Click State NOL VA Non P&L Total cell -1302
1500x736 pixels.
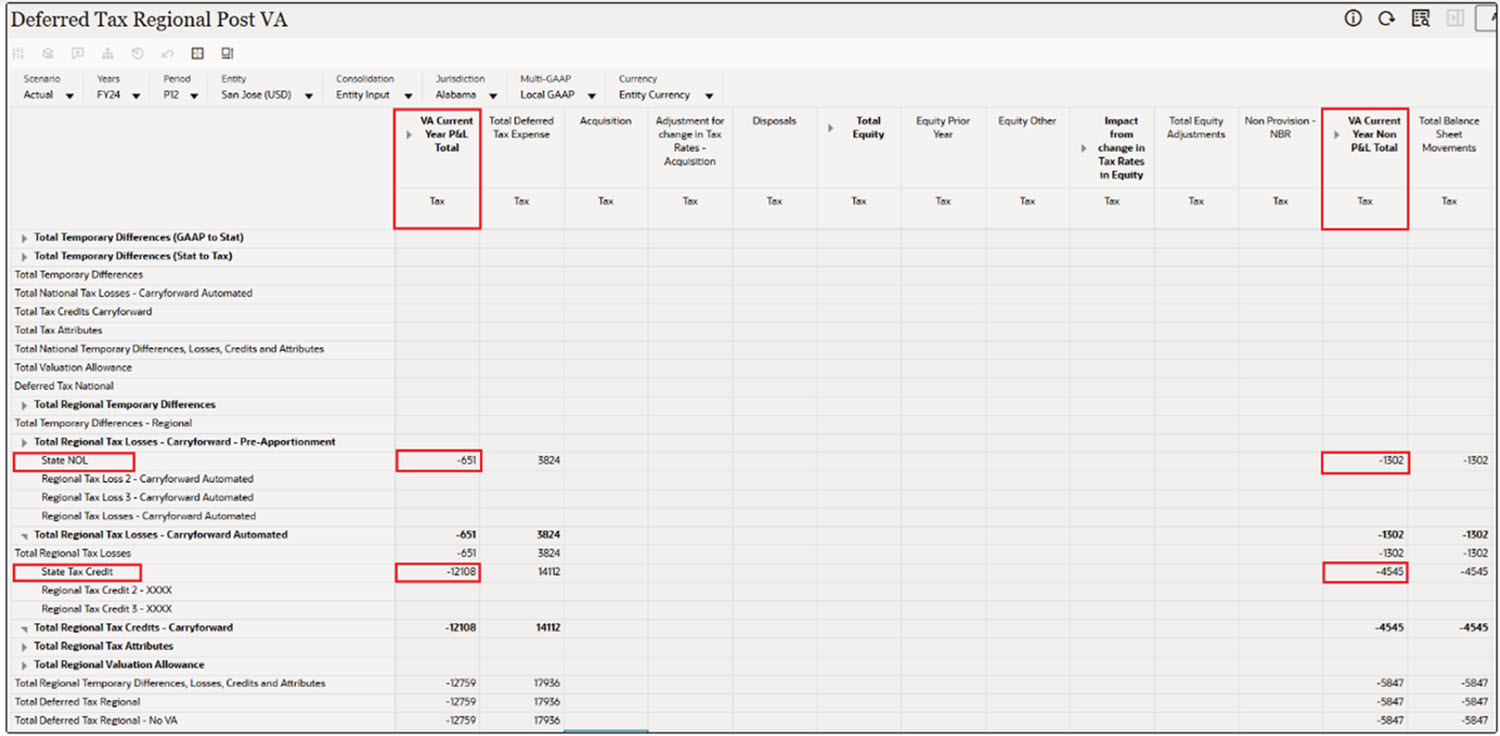[1365, 461]
